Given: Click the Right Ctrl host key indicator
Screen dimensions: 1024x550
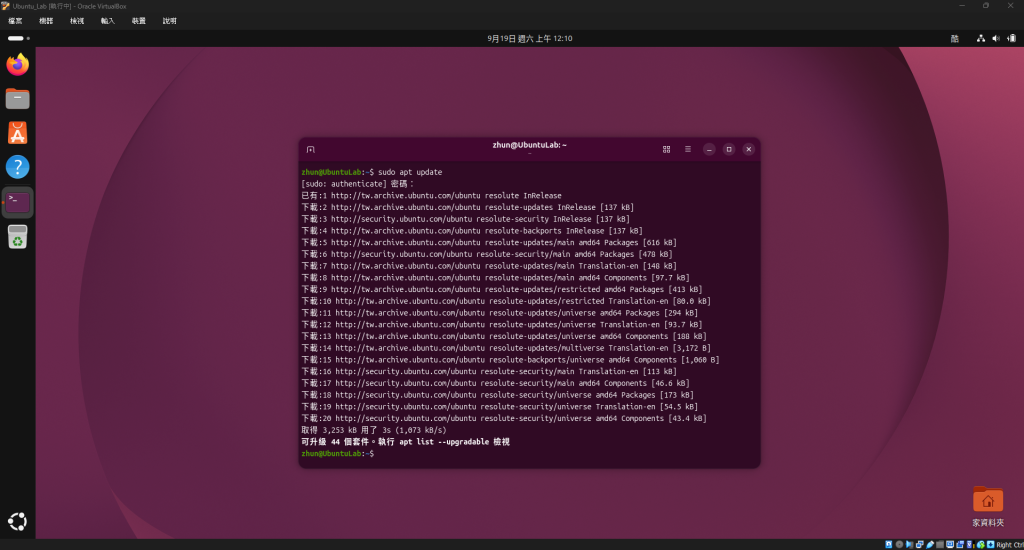Looking at the screenshot, I should click(x=1010, y=544).
